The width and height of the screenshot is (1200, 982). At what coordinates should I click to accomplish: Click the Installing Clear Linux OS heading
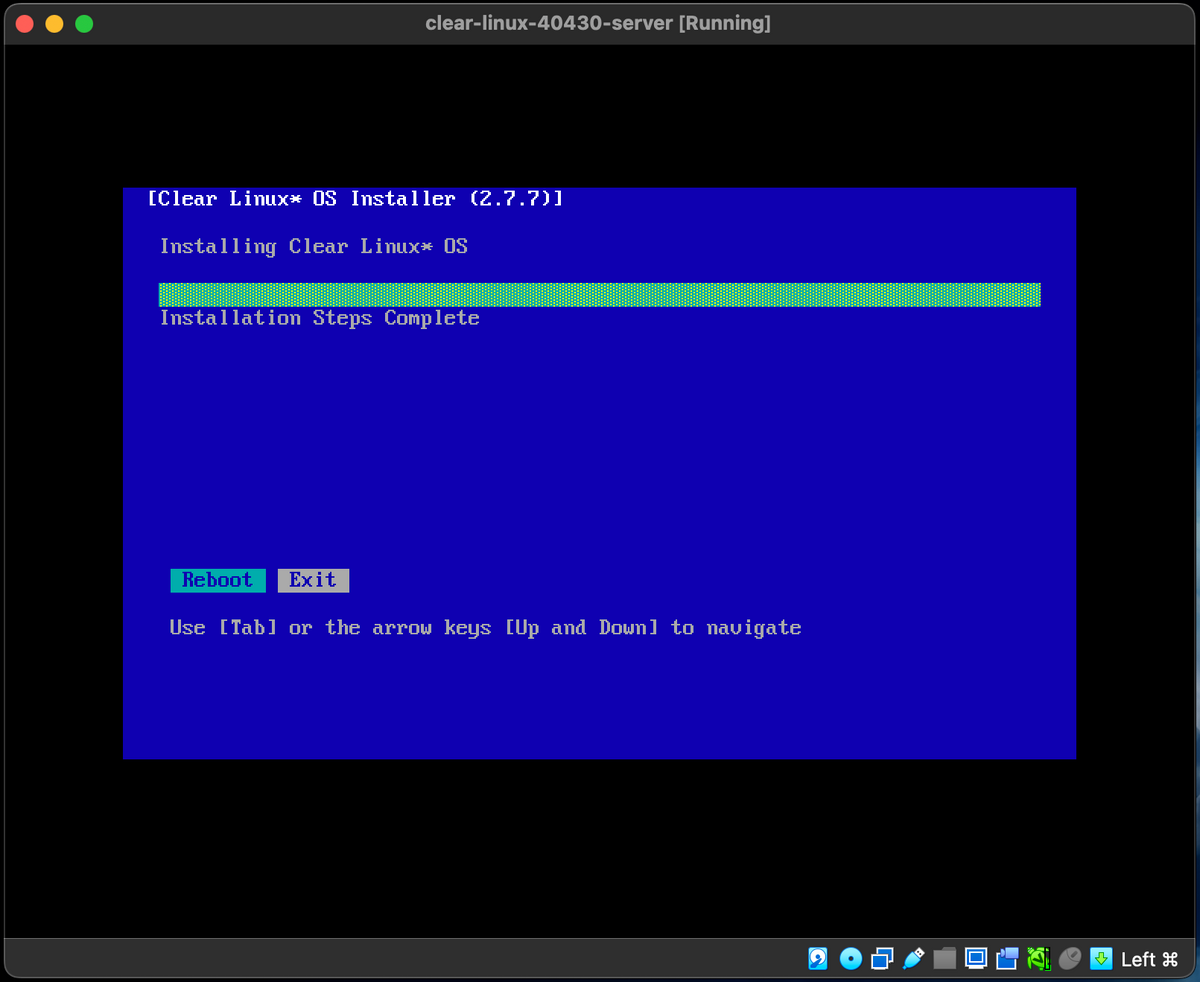313,246
